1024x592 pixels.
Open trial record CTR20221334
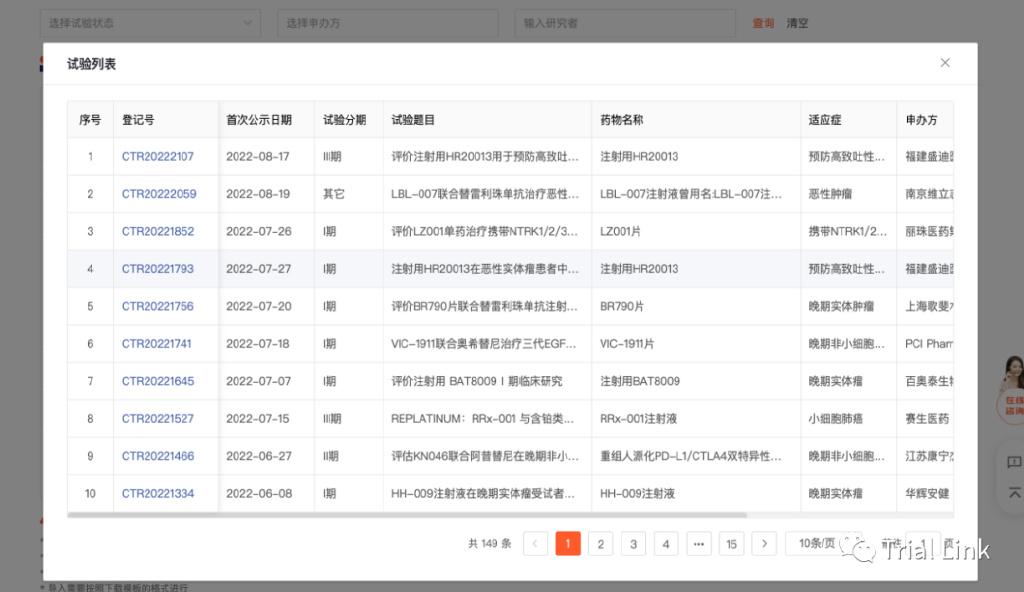(x=158, y=493)
